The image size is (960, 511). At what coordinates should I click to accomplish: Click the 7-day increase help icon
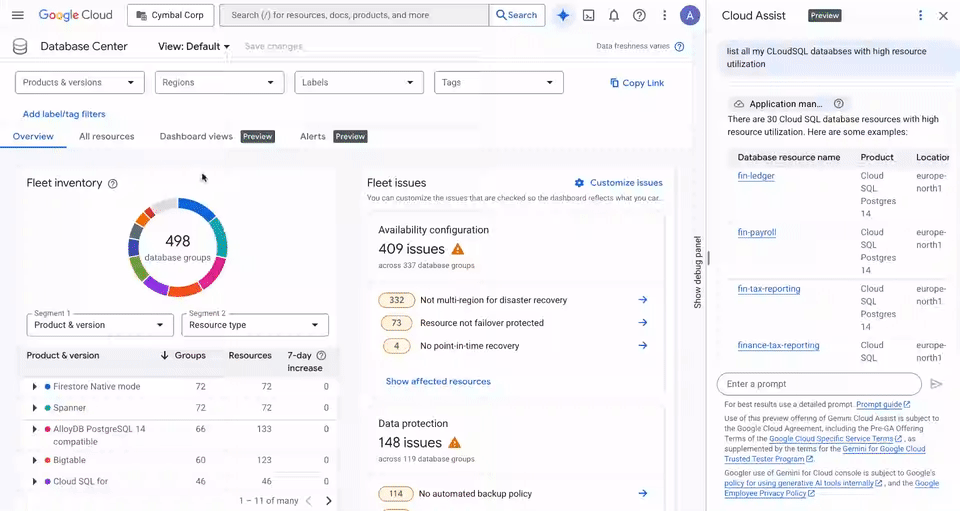click(321, 356)
